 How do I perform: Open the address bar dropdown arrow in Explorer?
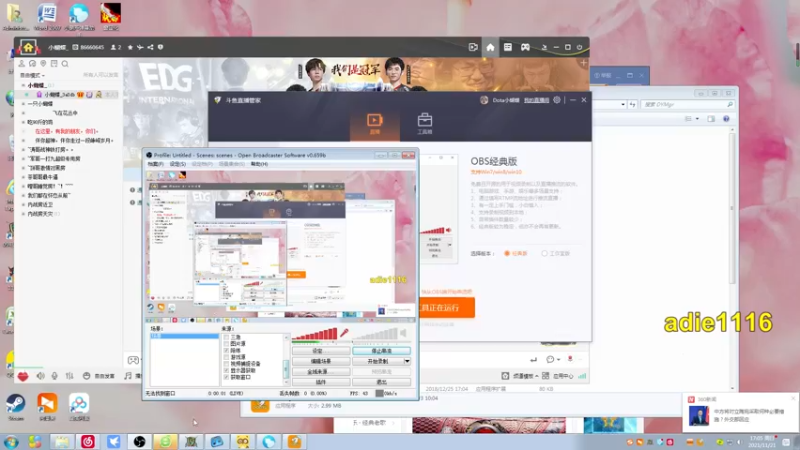623,105
